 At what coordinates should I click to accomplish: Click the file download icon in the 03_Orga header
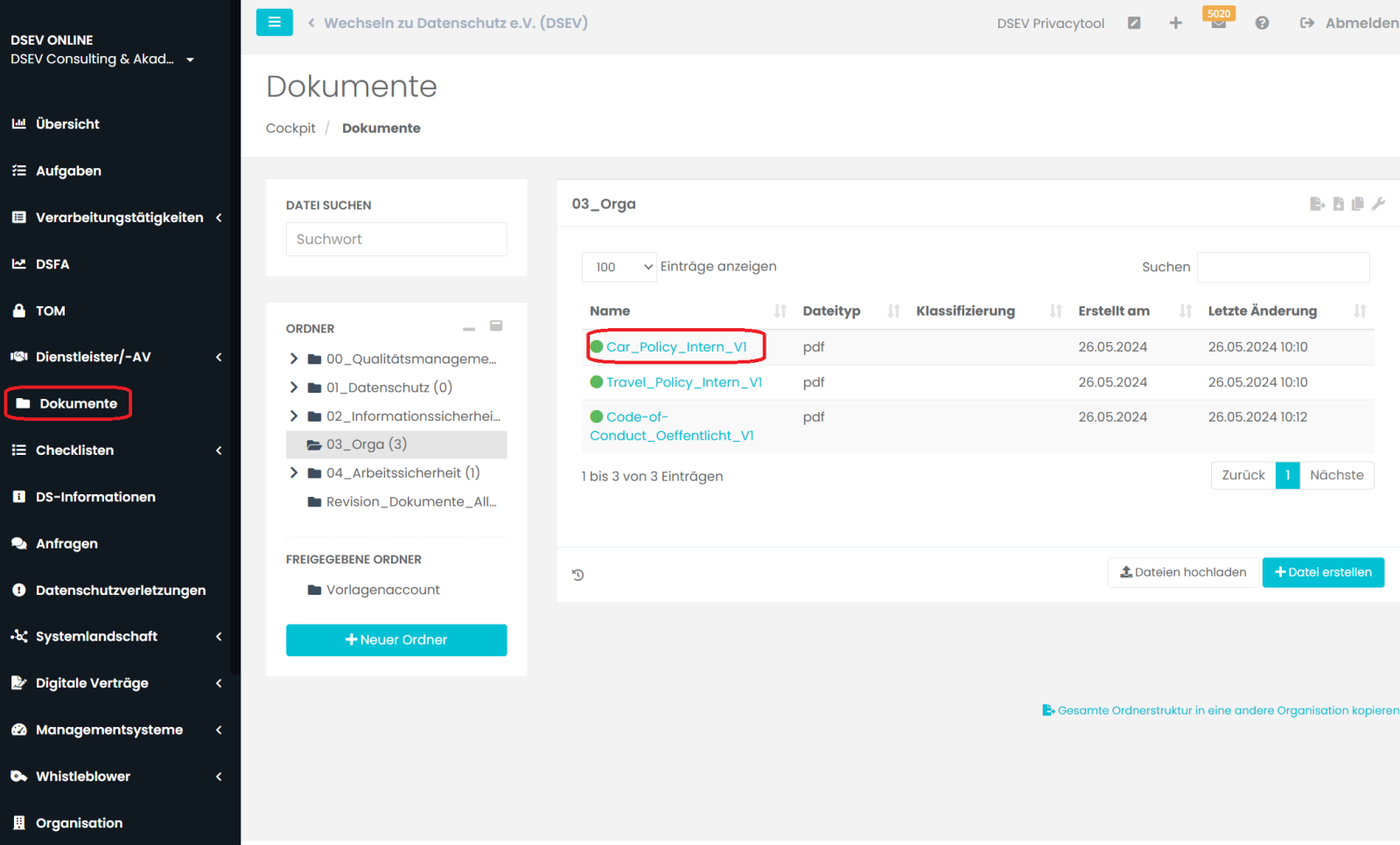click(x=1339, y=204)
